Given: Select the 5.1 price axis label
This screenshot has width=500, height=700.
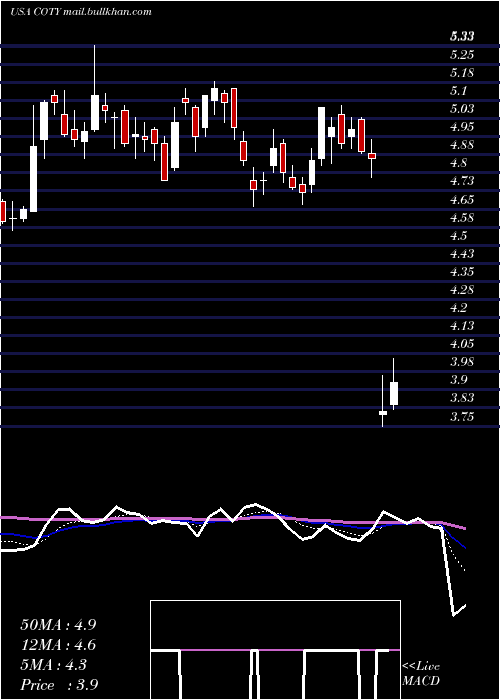Looking at the screenshot, I should [458, 91].
